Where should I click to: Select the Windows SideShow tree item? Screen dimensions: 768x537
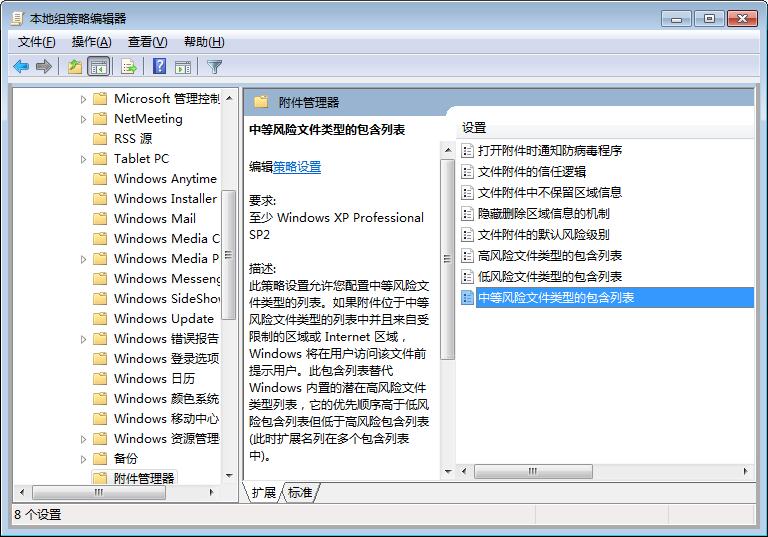pos(167,298)
